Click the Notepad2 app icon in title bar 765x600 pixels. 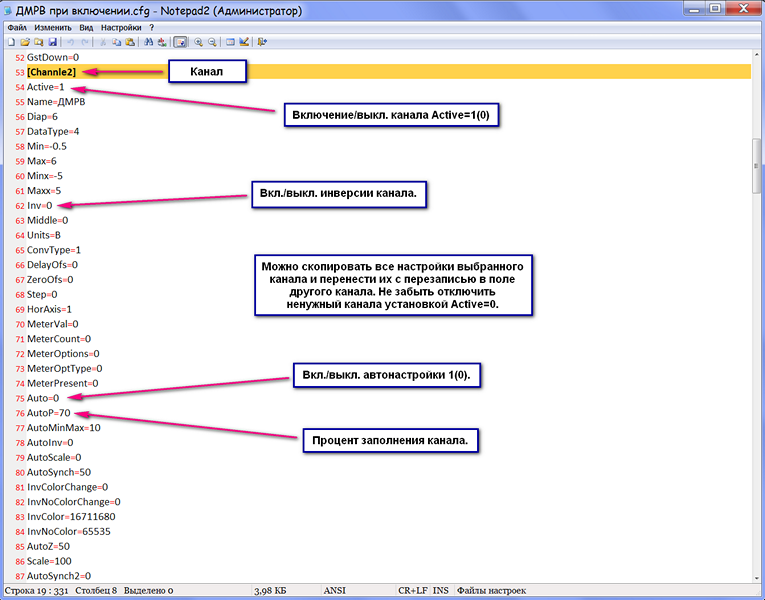(x=8, y=10)
